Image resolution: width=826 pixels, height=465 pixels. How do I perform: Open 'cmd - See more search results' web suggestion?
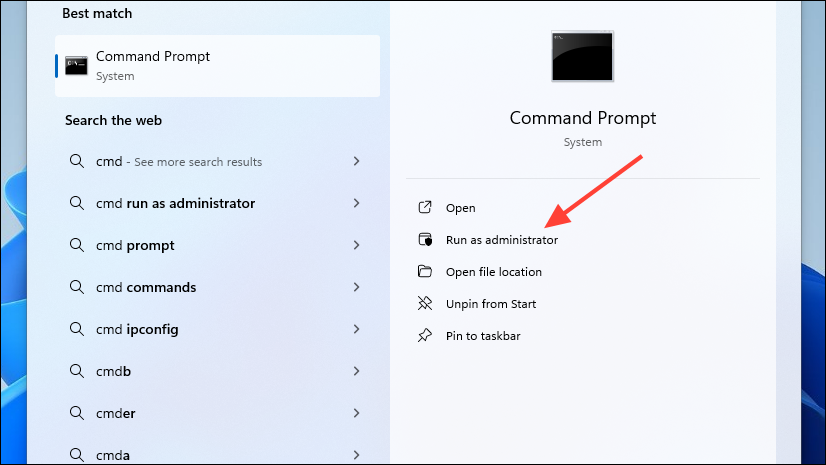point(217,161)
